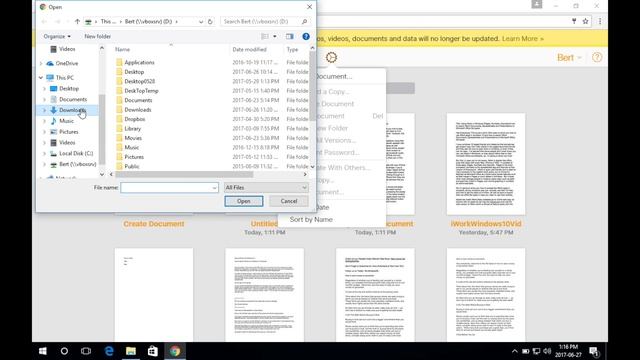
Task: Open the Help icon in Open dialog
Action: 306,36
